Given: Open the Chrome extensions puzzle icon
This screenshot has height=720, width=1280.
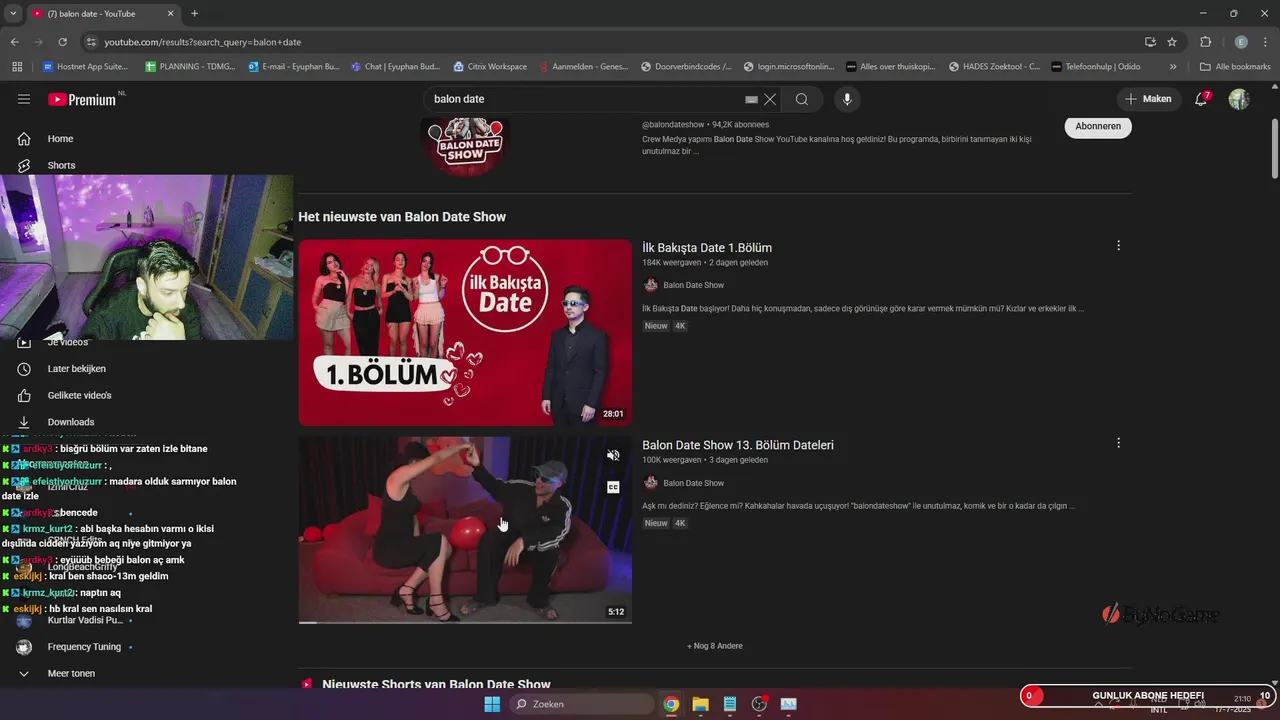Looking at the screenshot, I should pos(1205,42).
